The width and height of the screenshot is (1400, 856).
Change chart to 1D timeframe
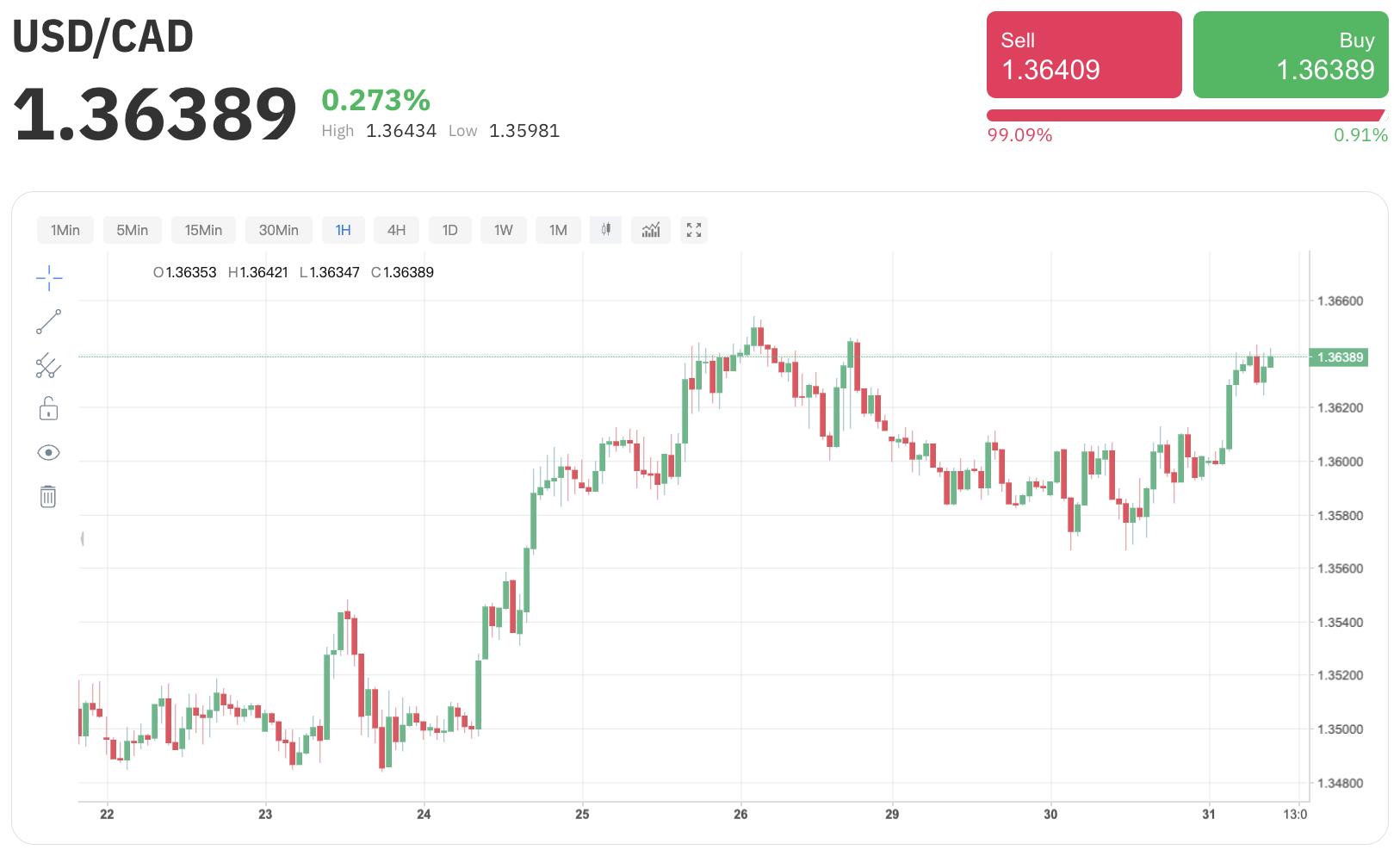(x=450, y=230)
